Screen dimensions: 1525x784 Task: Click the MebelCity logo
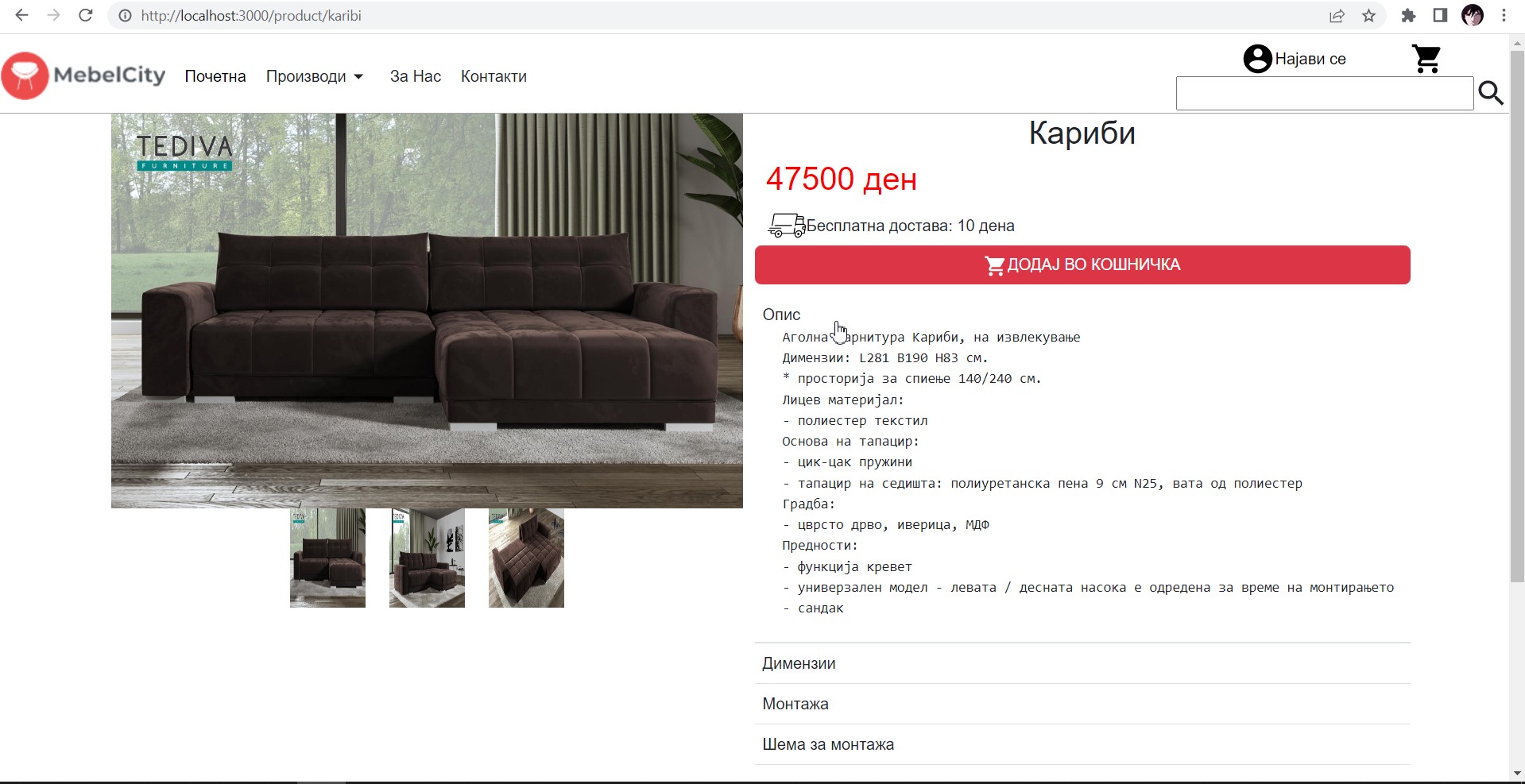[x=83, y=75]
